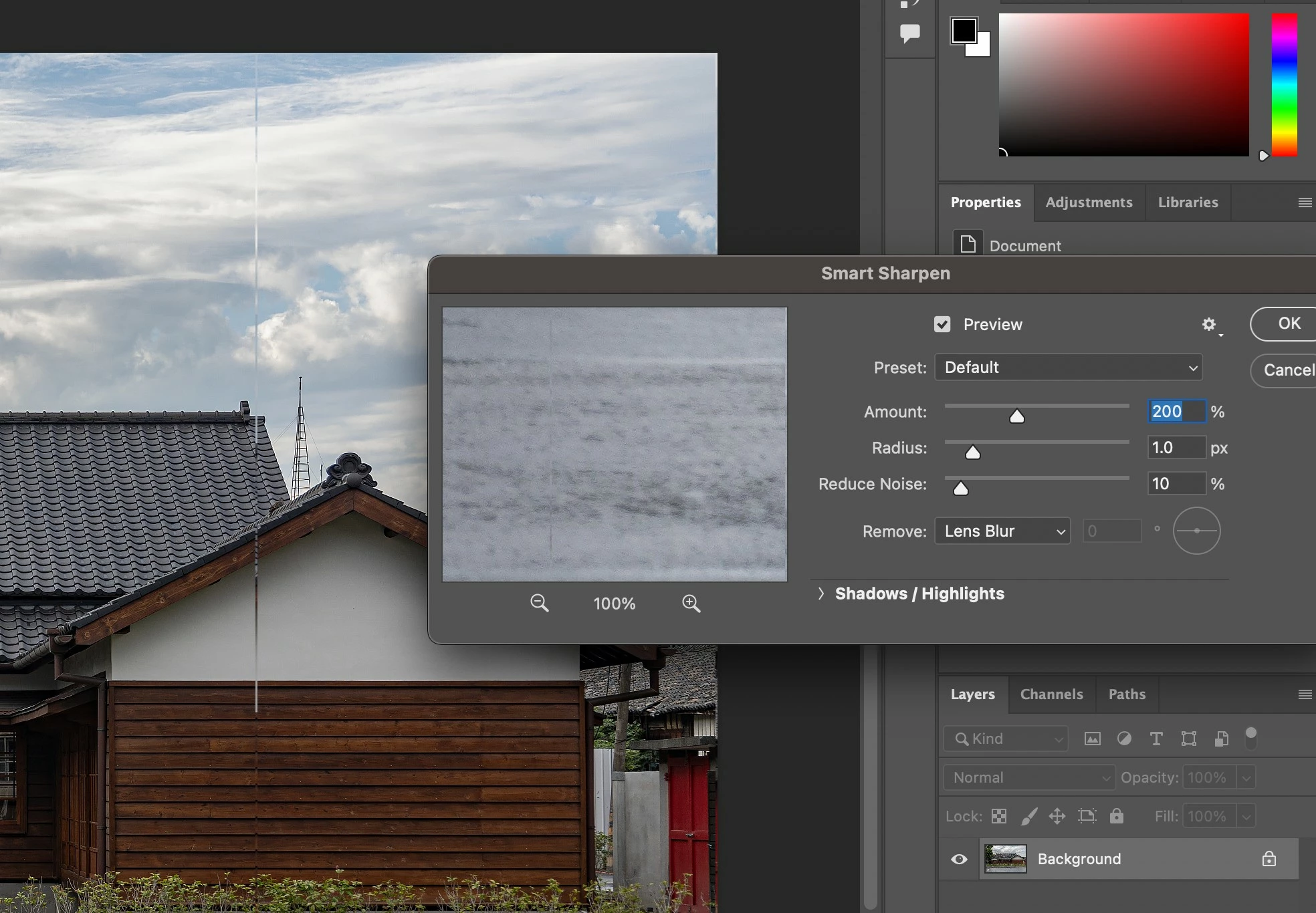Open the Preset Default dropdown
This screenshot has height=913, width=1316.
(x=1068, y=368)
